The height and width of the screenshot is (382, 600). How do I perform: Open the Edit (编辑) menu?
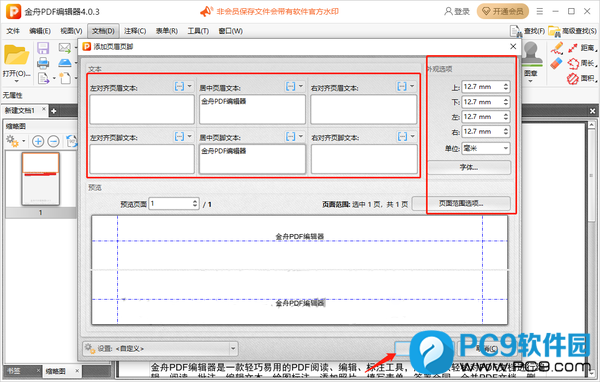[40, 31]
